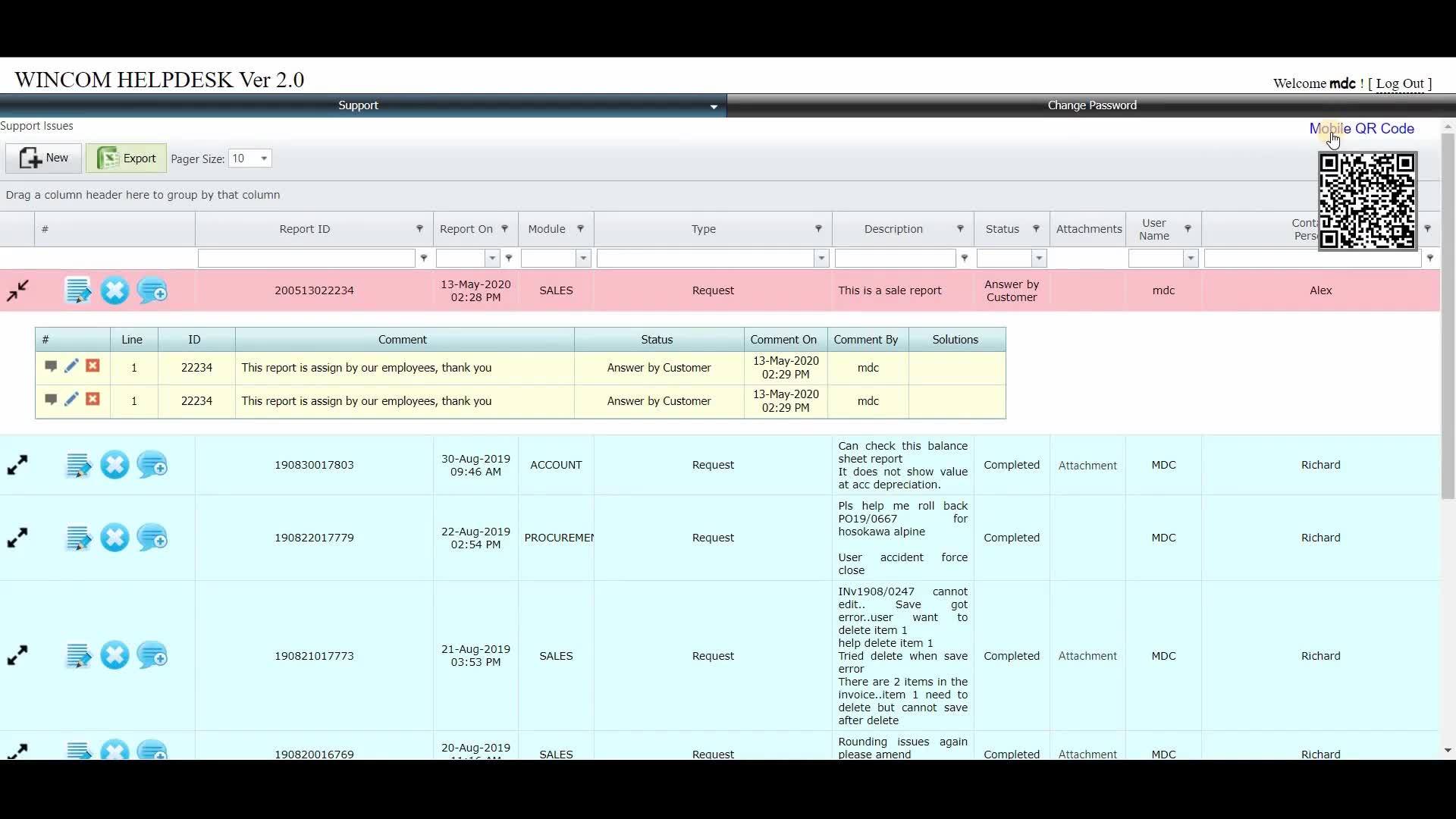The width and height of the screenshot is (1456, 819).
Task: Add comment to report 190822017779
Action: [x=152, y=538]
